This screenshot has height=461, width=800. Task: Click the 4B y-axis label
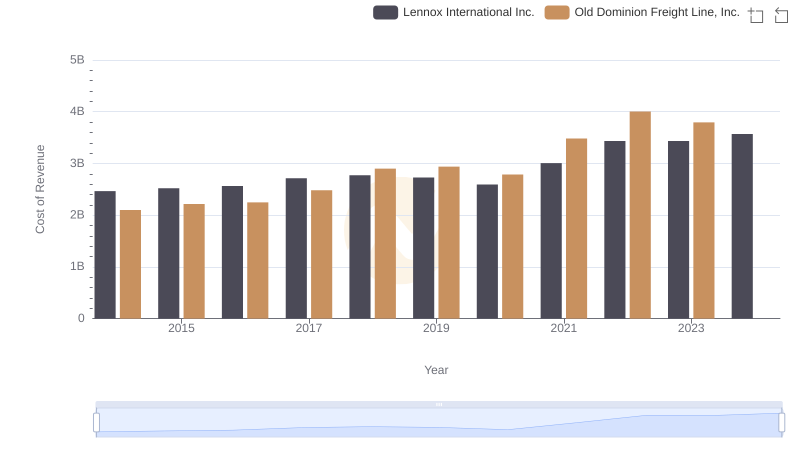[x=77, y=111]
